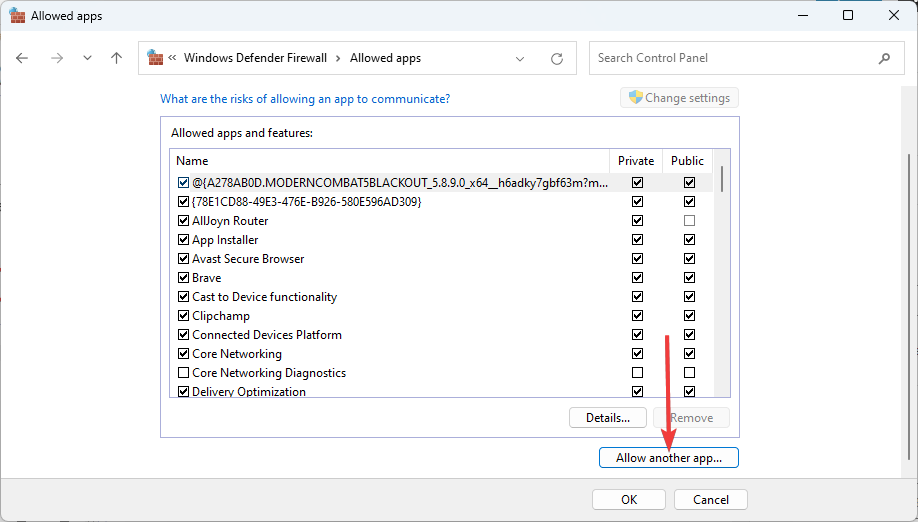
Task: Sort list by Name column header
Action: coord(389,161)
